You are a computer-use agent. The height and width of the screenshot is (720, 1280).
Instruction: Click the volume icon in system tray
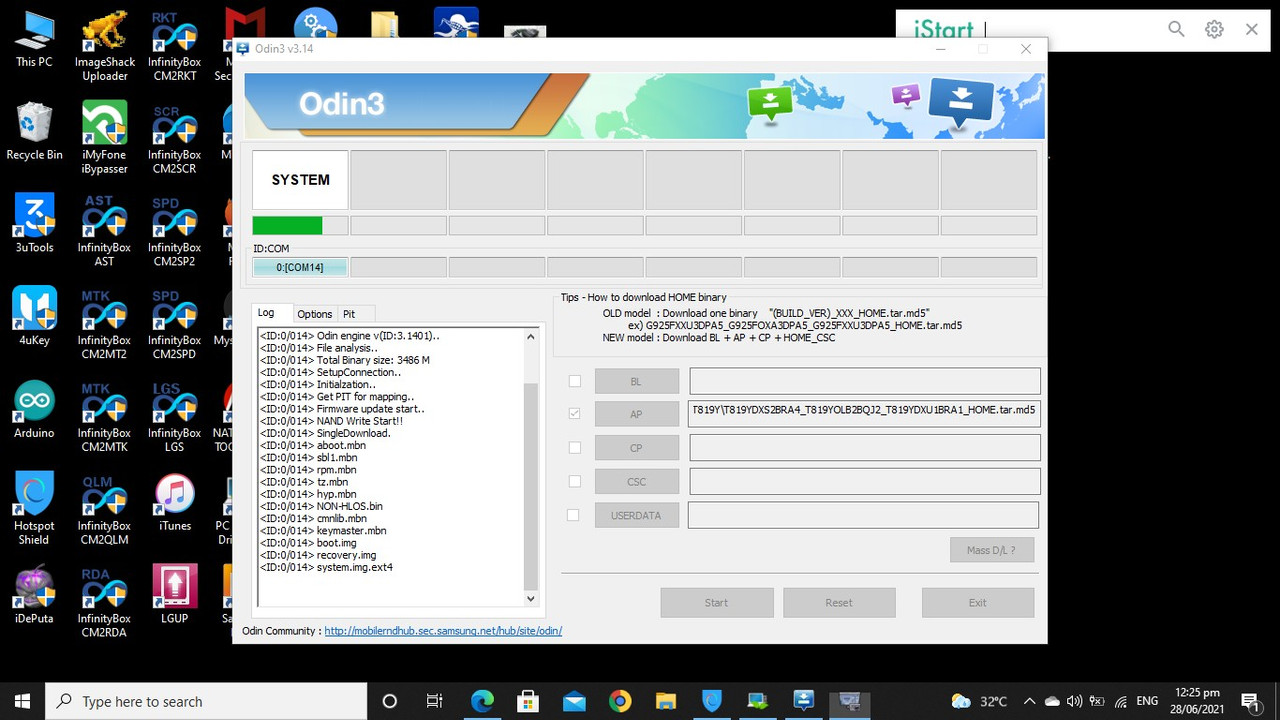pyautogui.click(x=1075, y=701)
